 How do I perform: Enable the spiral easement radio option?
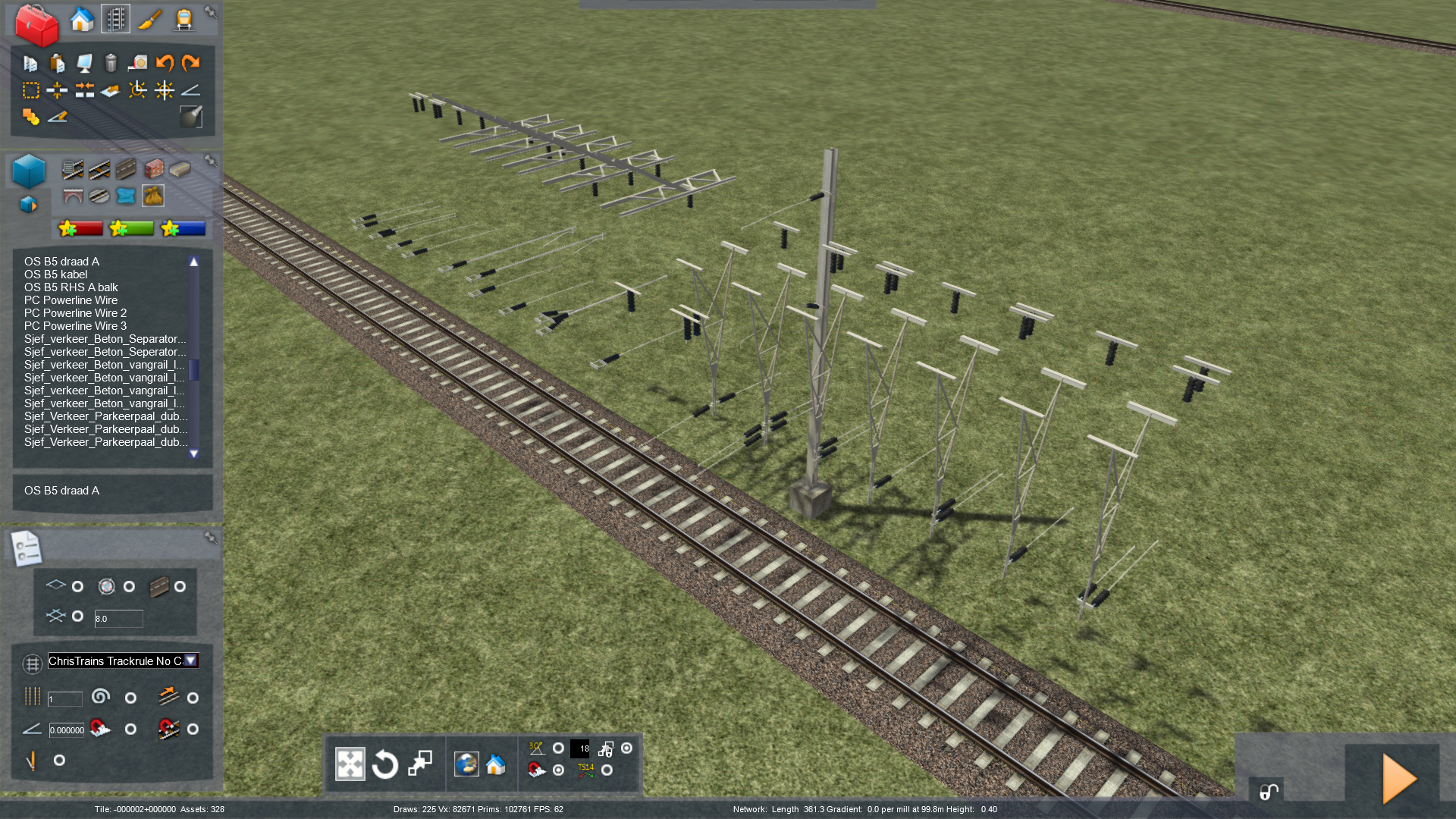tap(130, 698)
